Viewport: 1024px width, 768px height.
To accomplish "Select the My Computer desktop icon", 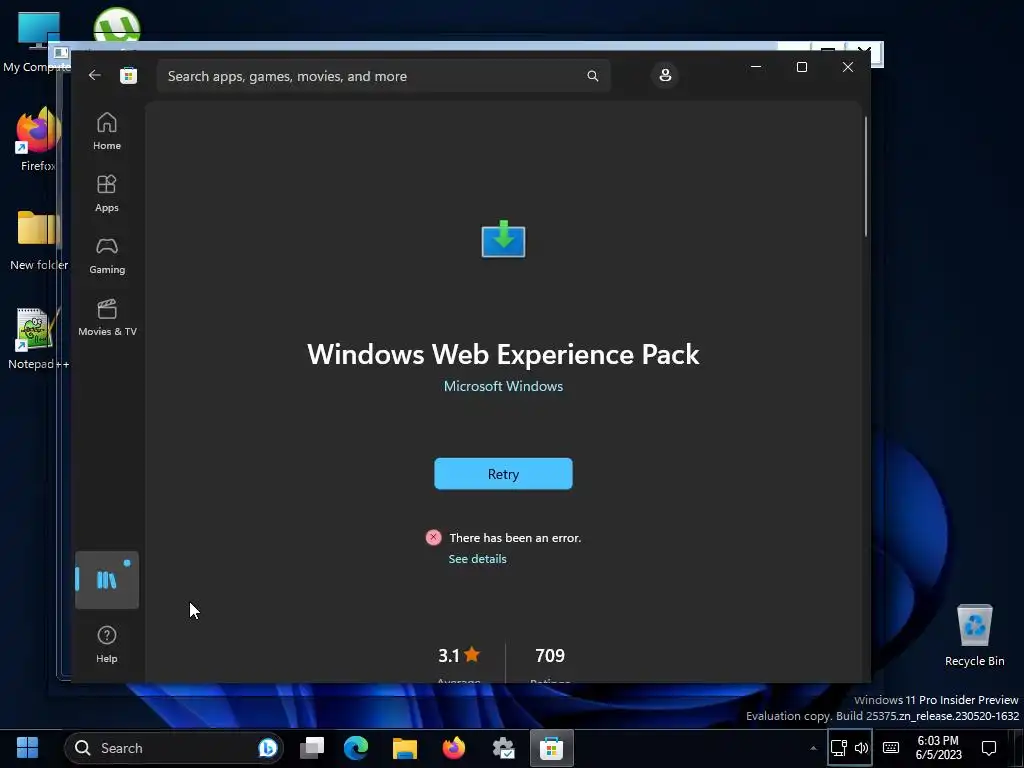I will (37, 41).
